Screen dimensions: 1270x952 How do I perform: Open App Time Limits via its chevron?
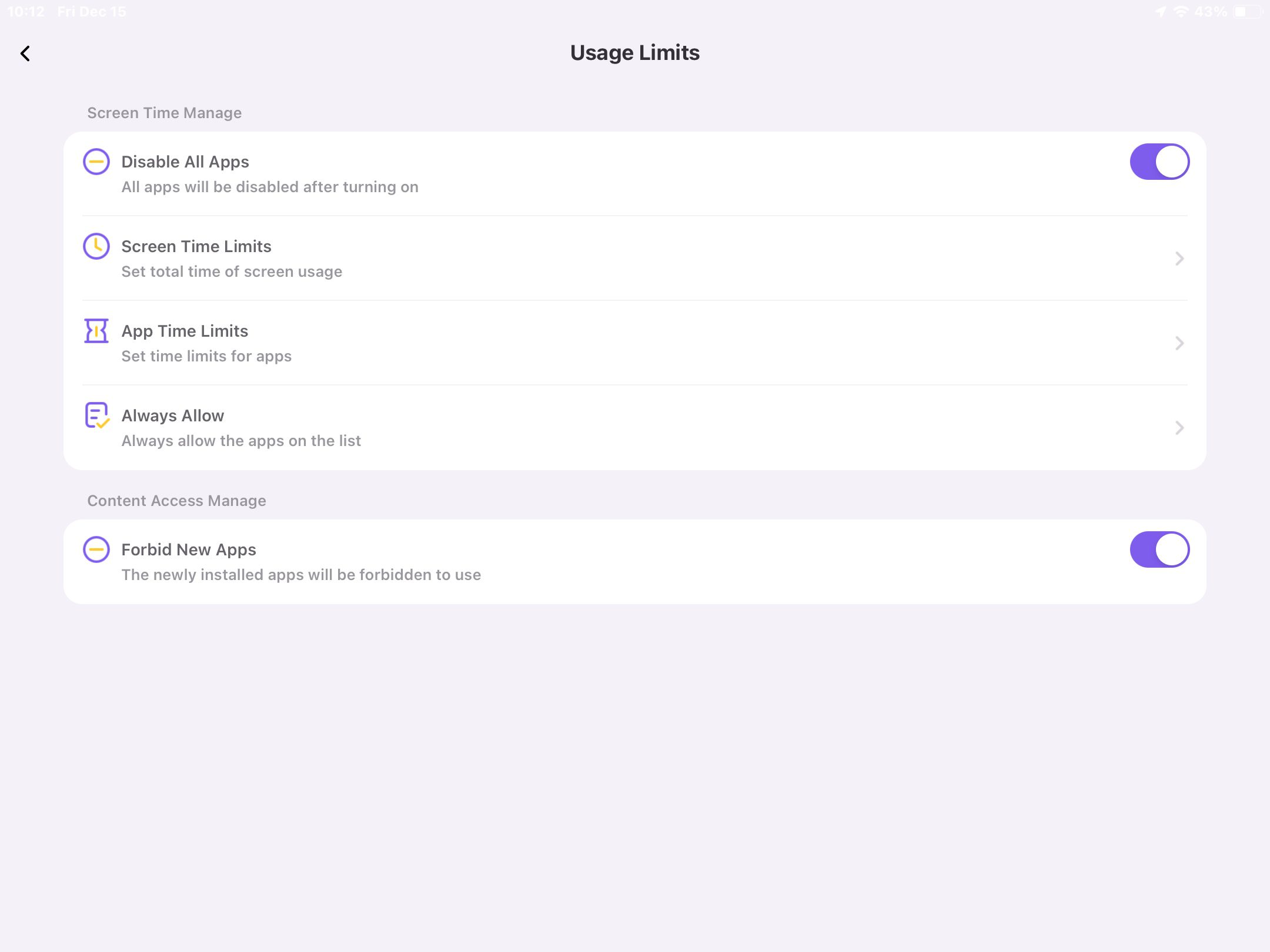[1179, 343]
